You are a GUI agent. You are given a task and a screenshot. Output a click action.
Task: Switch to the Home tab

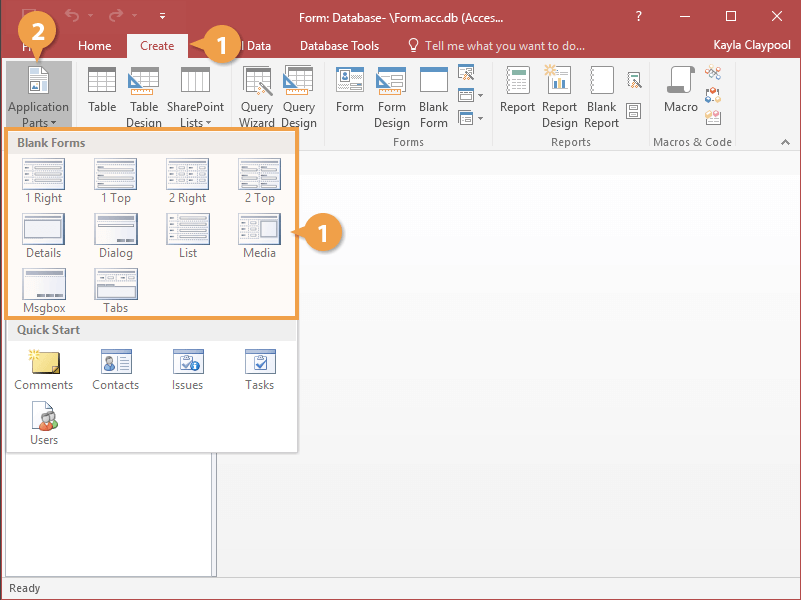tap(95, 46)
